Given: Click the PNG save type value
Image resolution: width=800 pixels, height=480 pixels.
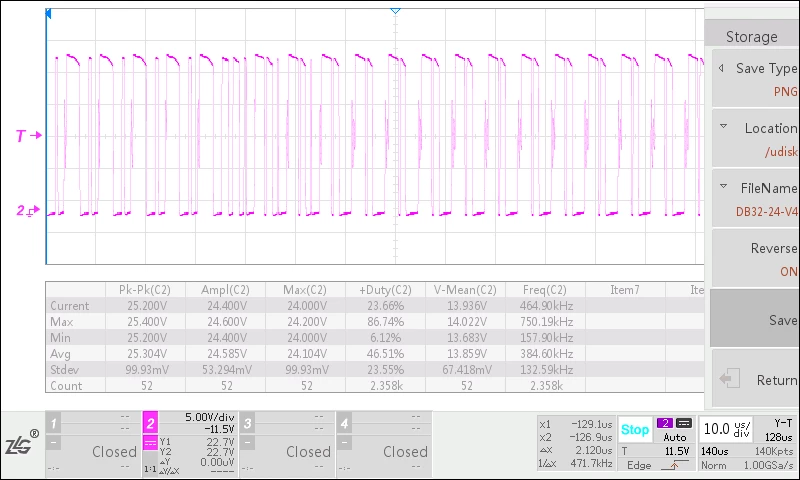Looking at the screenshot, I should pyautogui.click(x=785, y=92).
